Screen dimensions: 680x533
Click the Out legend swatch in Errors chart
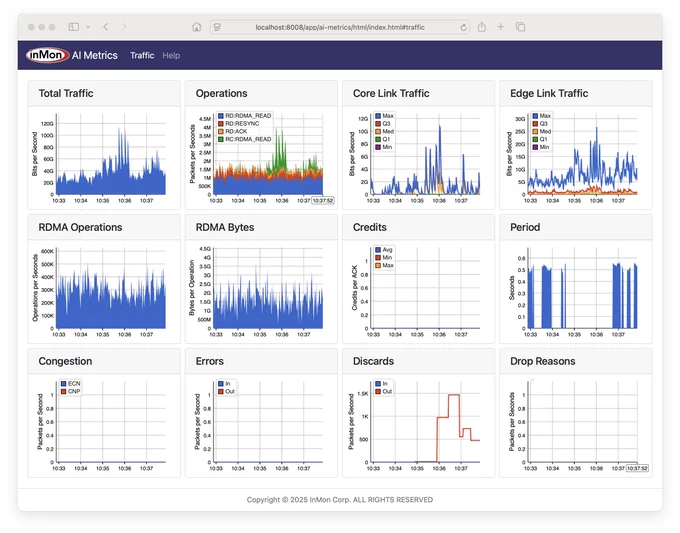[221, 392]
